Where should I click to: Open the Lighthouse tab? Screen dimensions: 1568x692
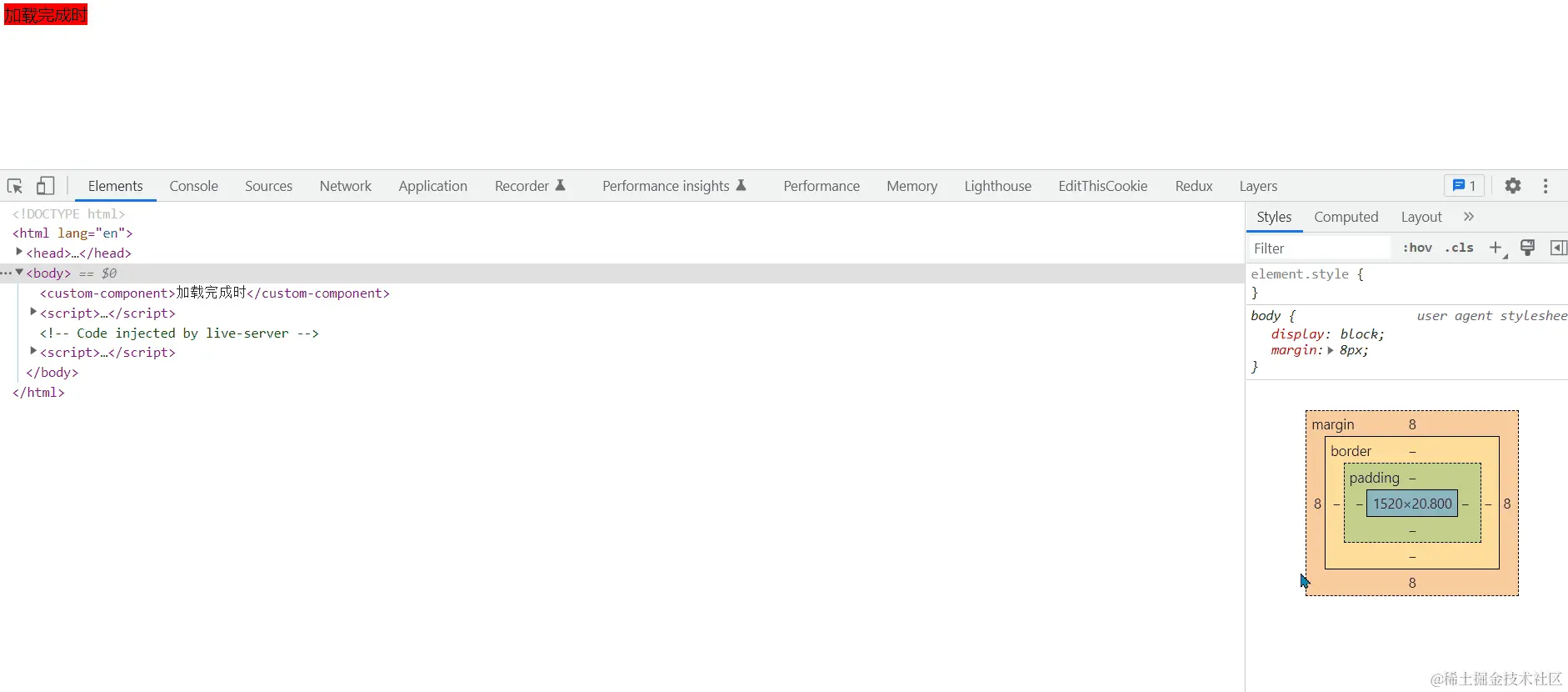[x=998, y=186]
